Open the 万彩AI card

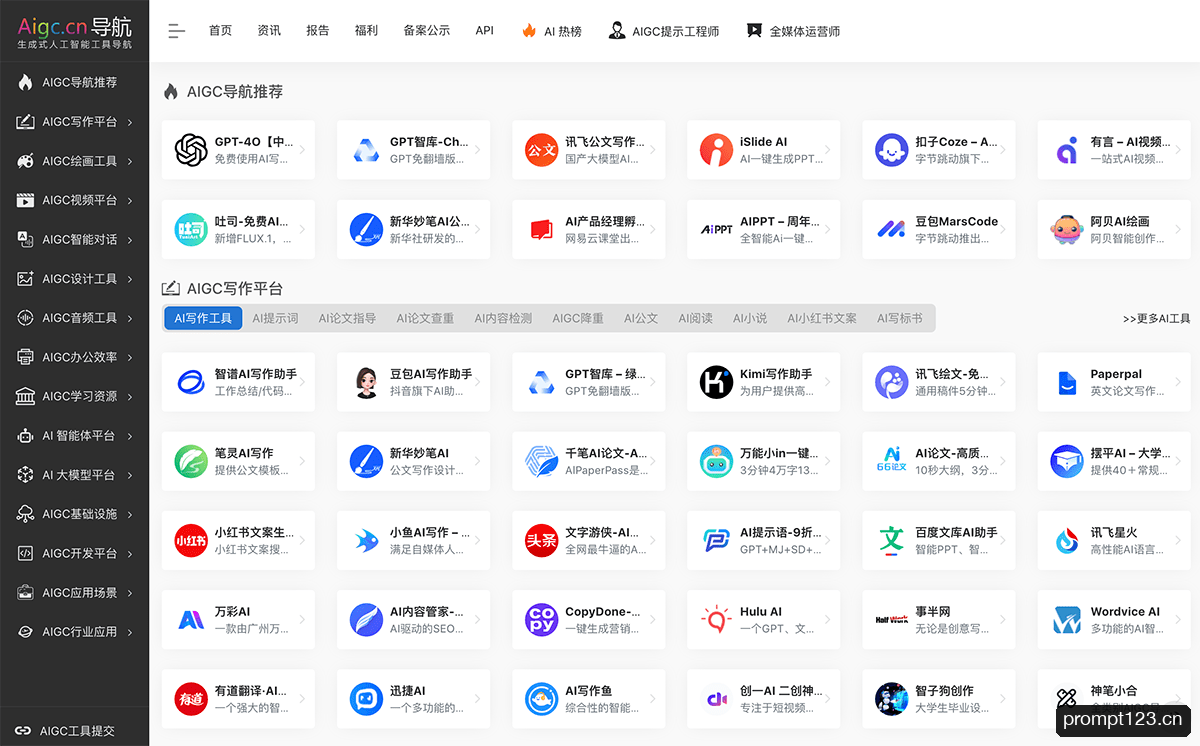click(x=238, y=620)
